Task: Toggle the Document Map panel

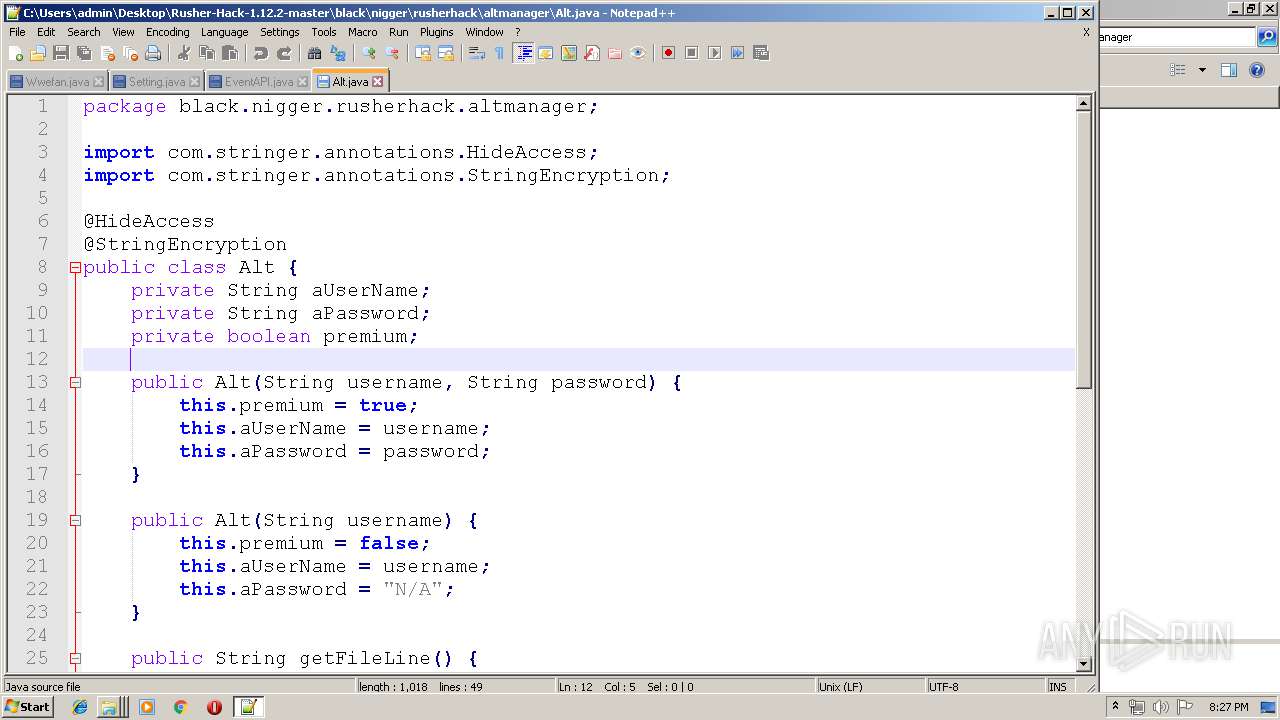Action: click(x=568, y=53)
